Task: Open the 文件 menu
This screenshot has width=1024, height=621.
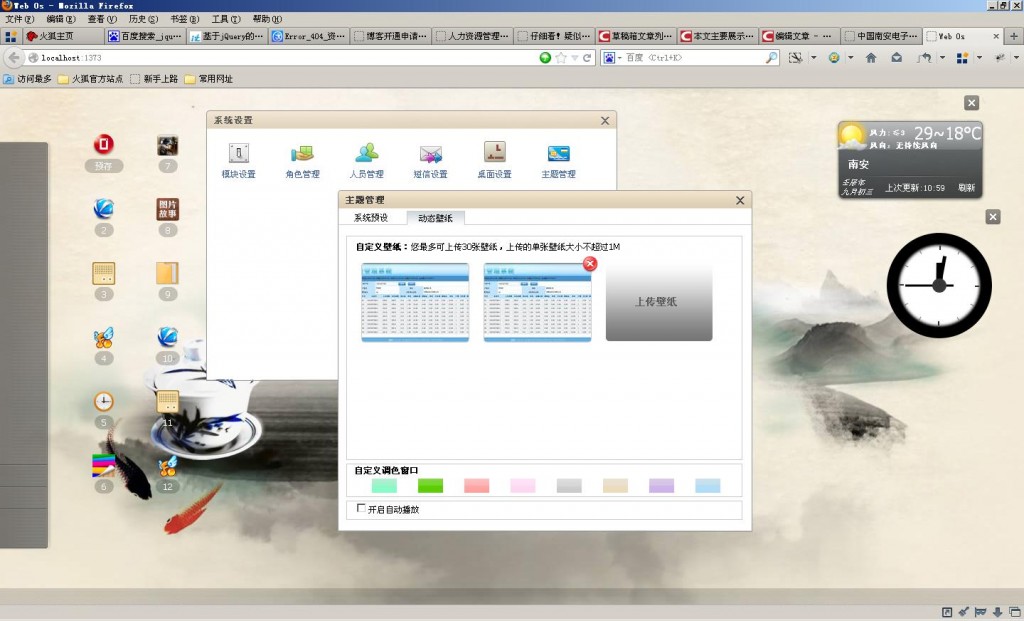Action: 19,19
